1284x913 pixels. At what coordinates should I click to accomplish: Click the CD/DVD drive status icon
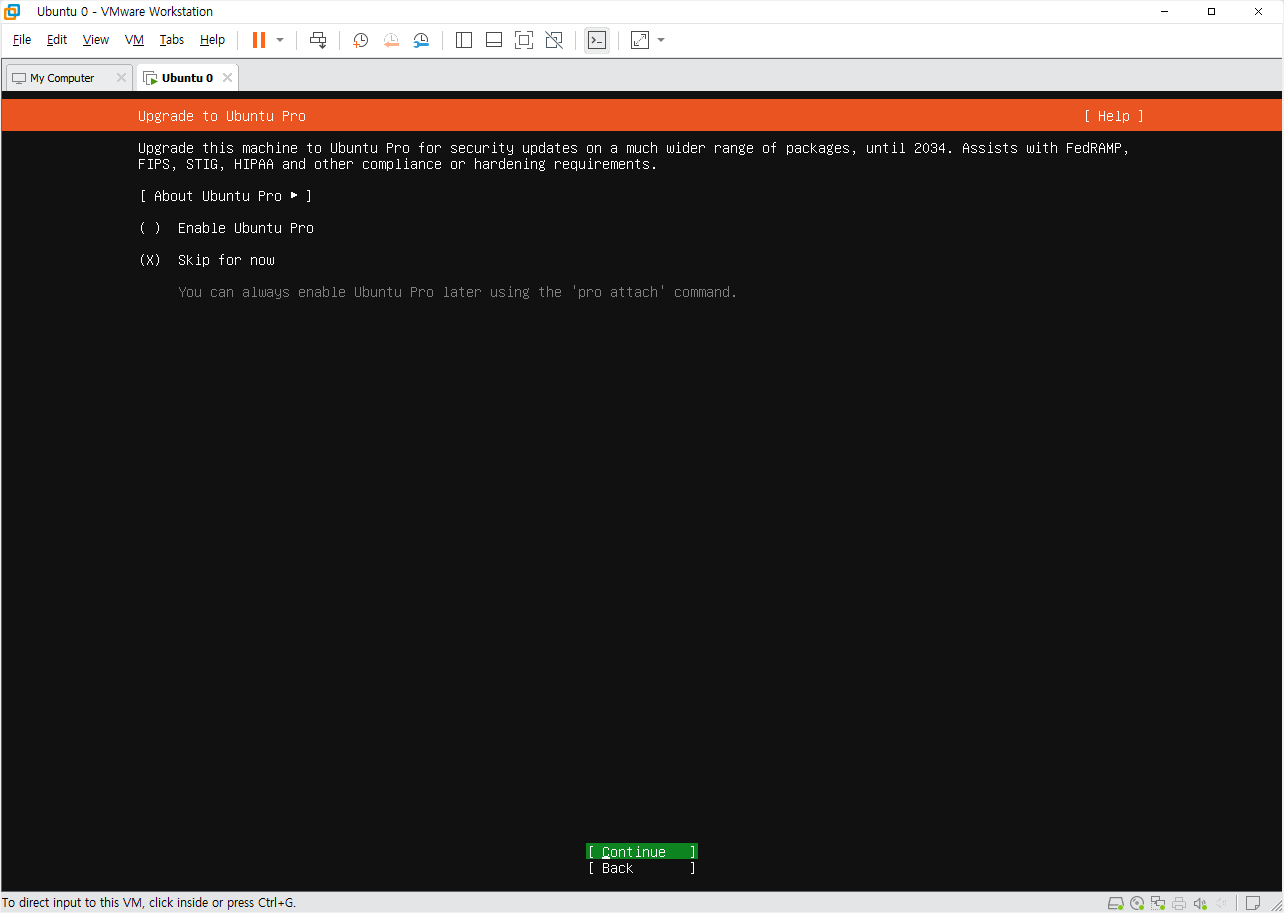tap(1138, 903)
